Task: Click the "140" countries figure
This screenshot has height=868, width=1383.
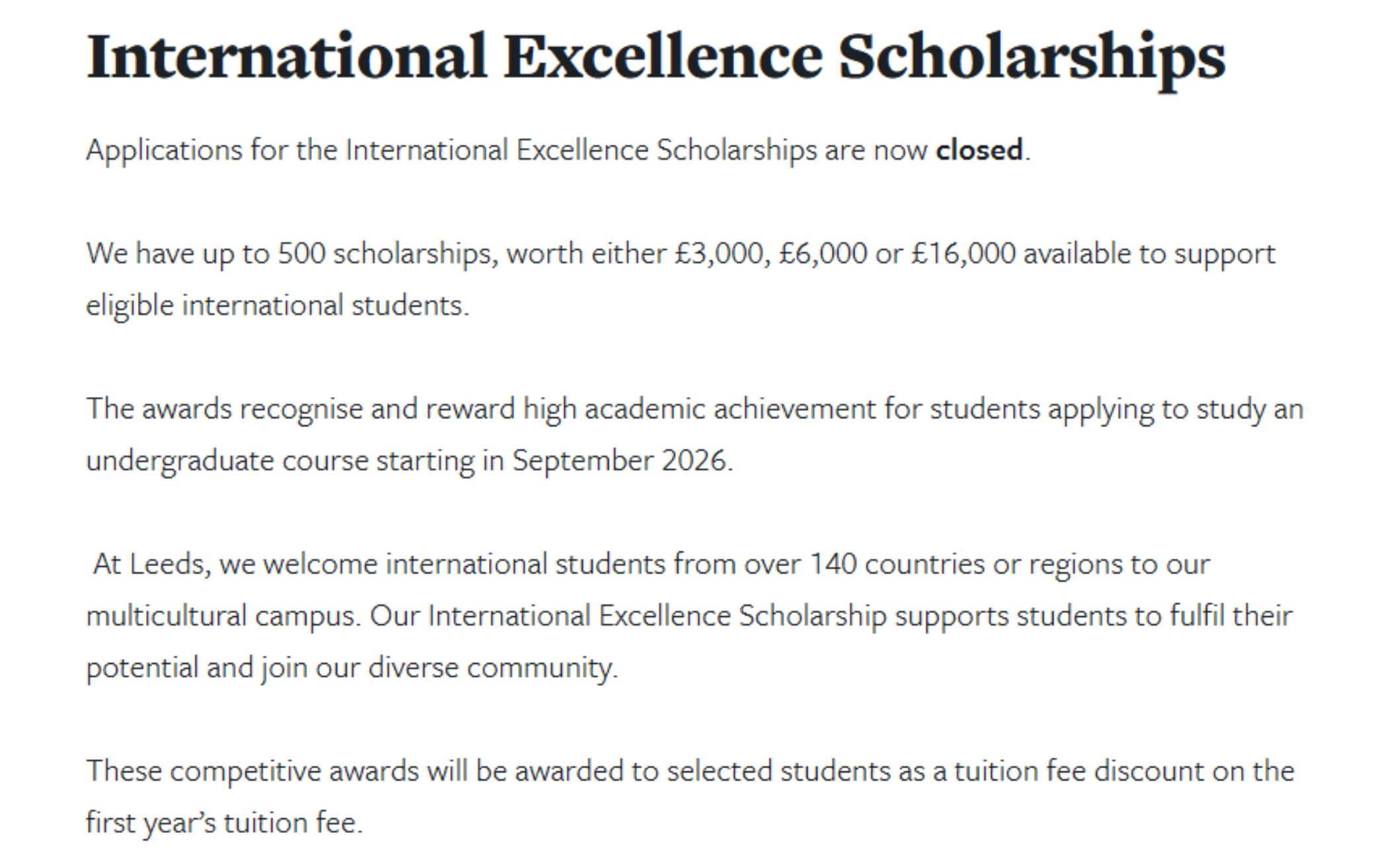Action: click(x=833, y=564)
